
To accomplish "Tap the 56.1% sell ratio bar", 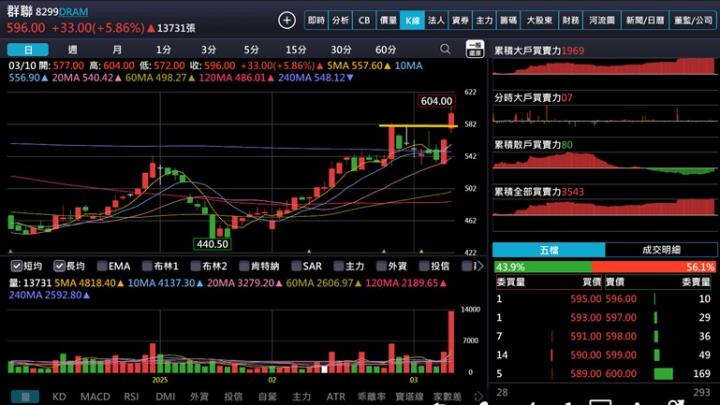I will 654,267.
